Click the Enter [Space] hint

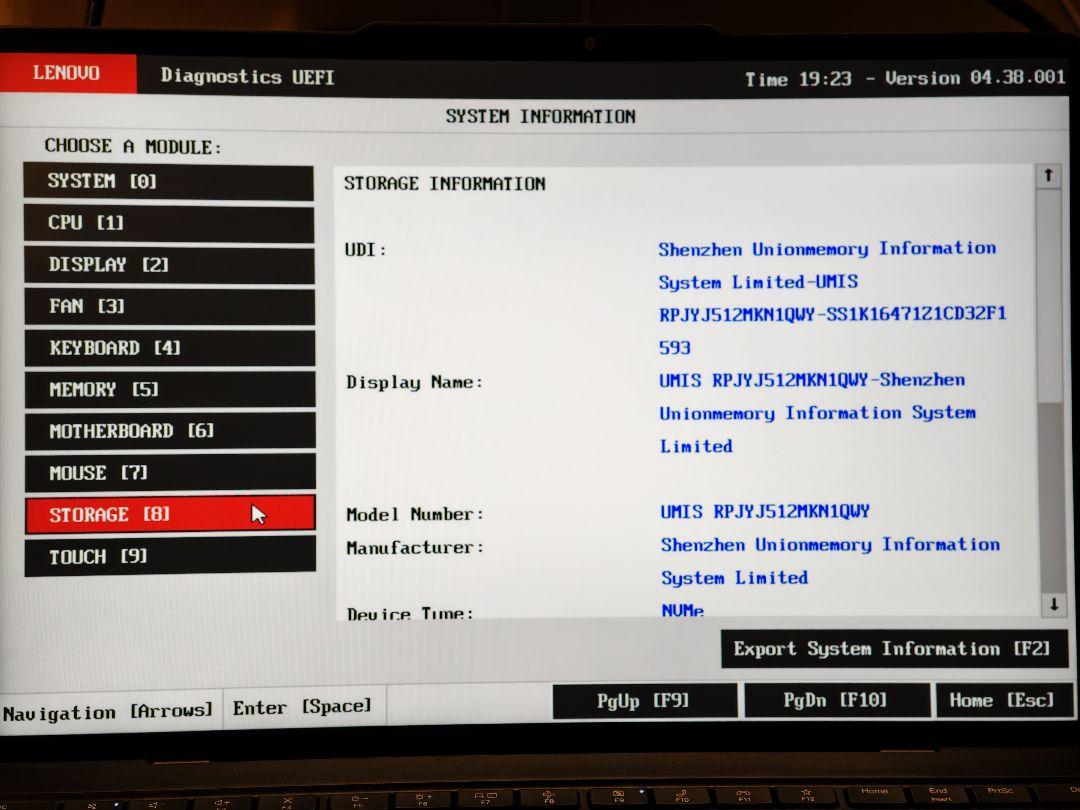click(x=302, y=707)
